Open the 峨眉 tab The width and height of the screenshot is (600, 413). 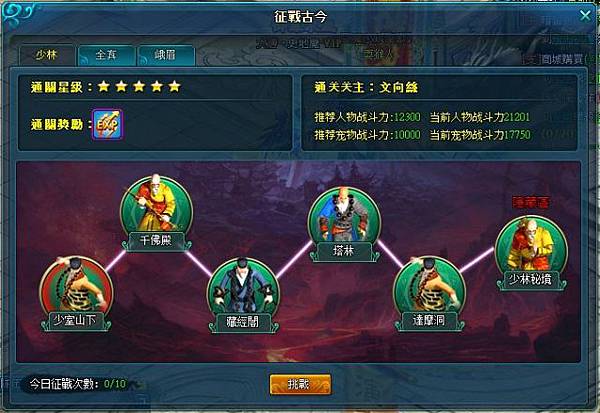click(166, 55)
